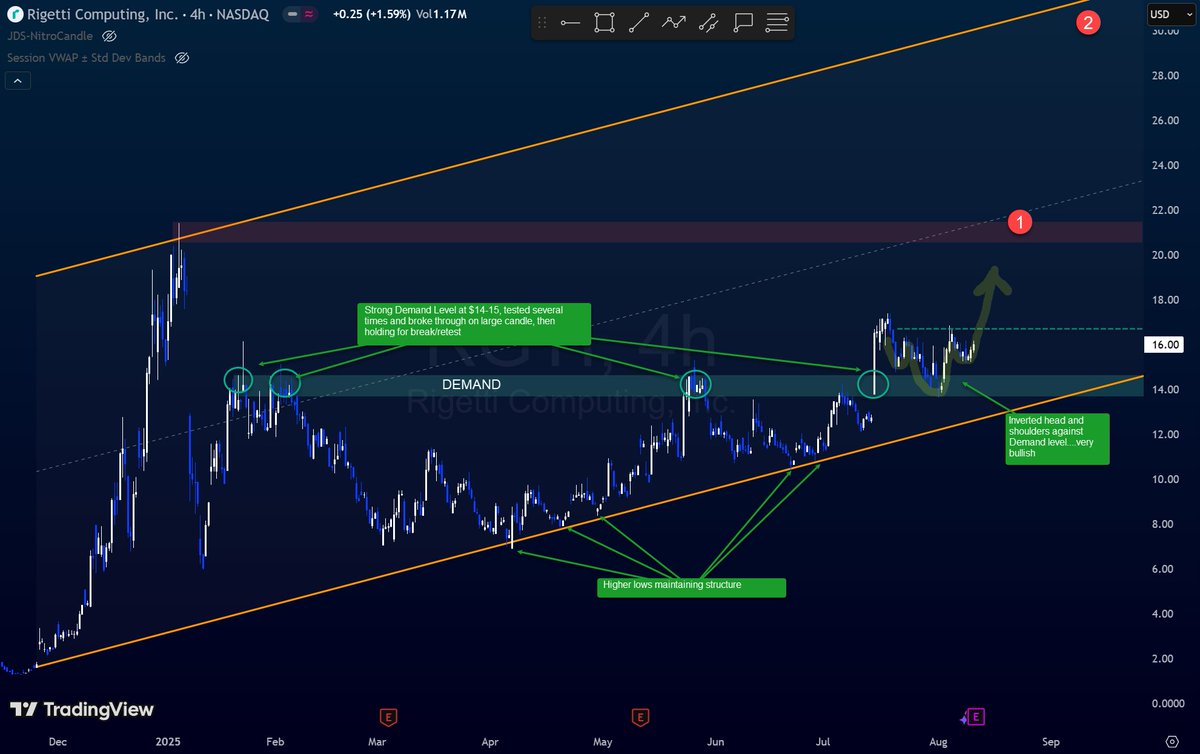
Task: Open chart settings hexagon icon
Action: (x=1171, y=742)
